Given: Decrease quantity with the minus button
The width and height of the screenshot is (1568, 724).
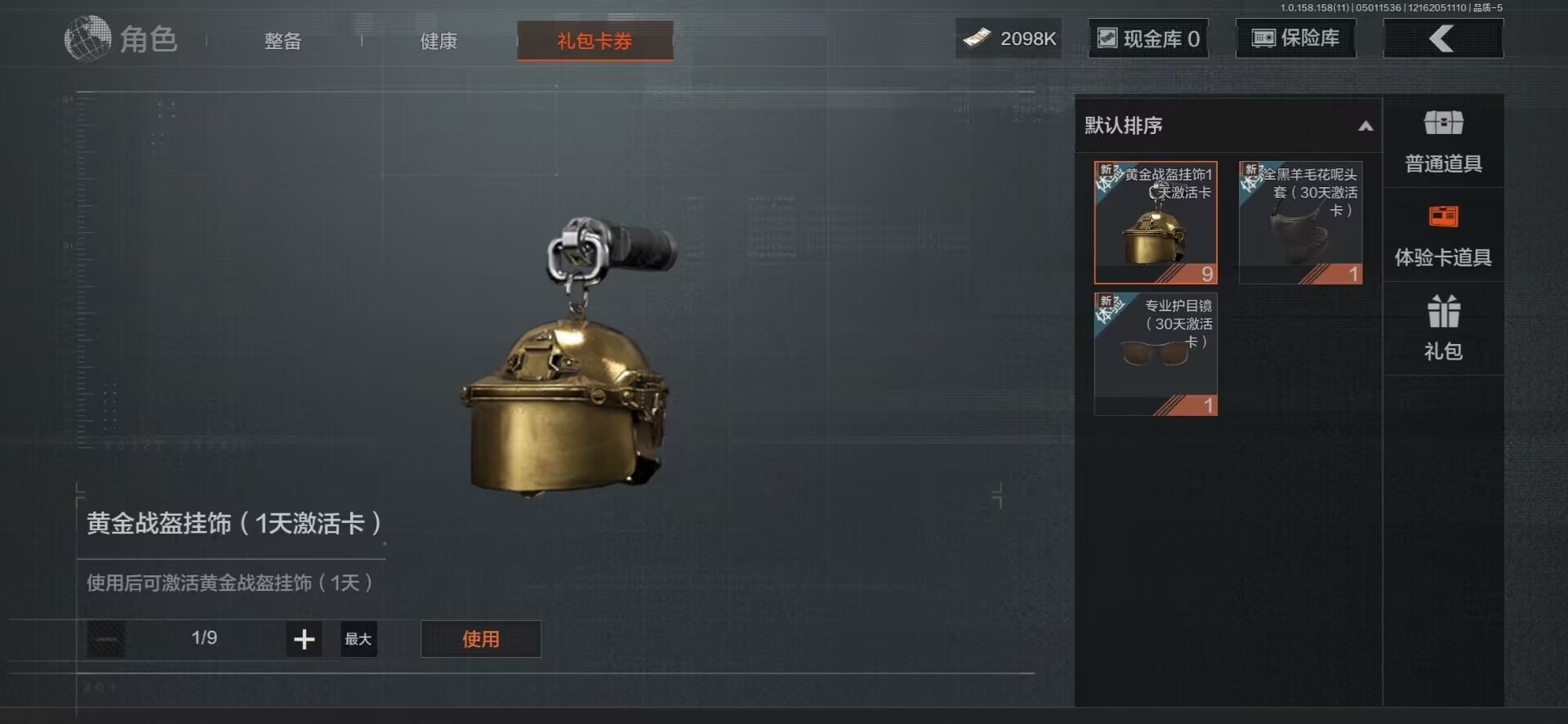Looking at the screenshot, I should click(x=106, y=639).
